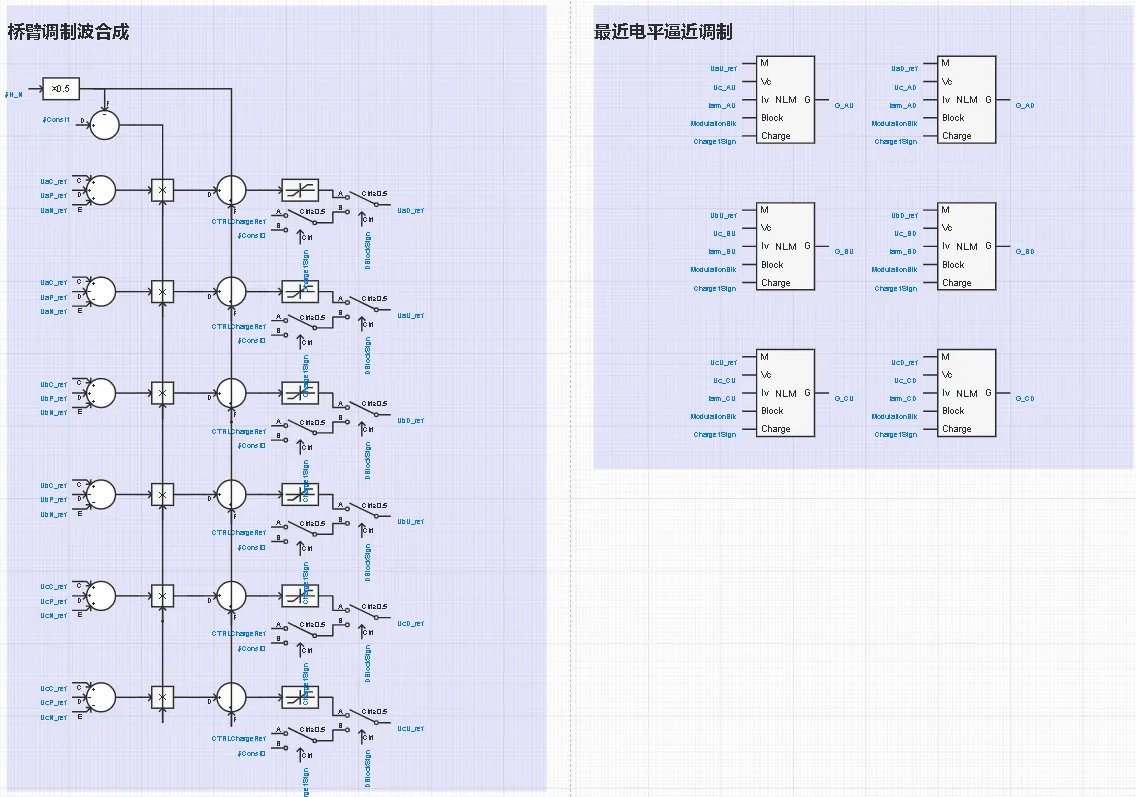Click the Const1 input signal label
Screen dimensions: 1136x797
coord(56,120)
